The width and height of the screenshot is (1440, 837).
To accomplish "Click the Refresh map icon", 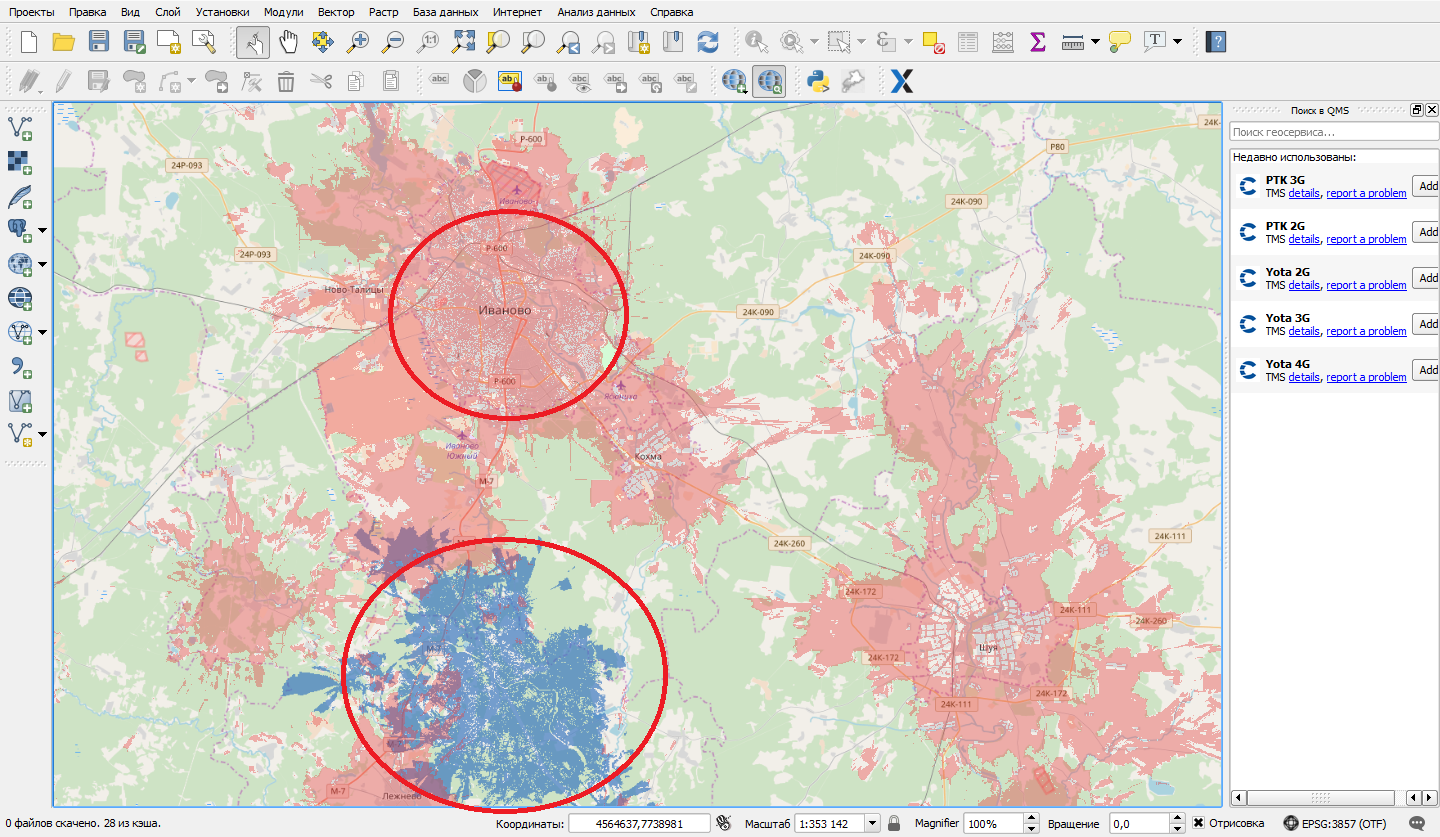I will point(708,42).
